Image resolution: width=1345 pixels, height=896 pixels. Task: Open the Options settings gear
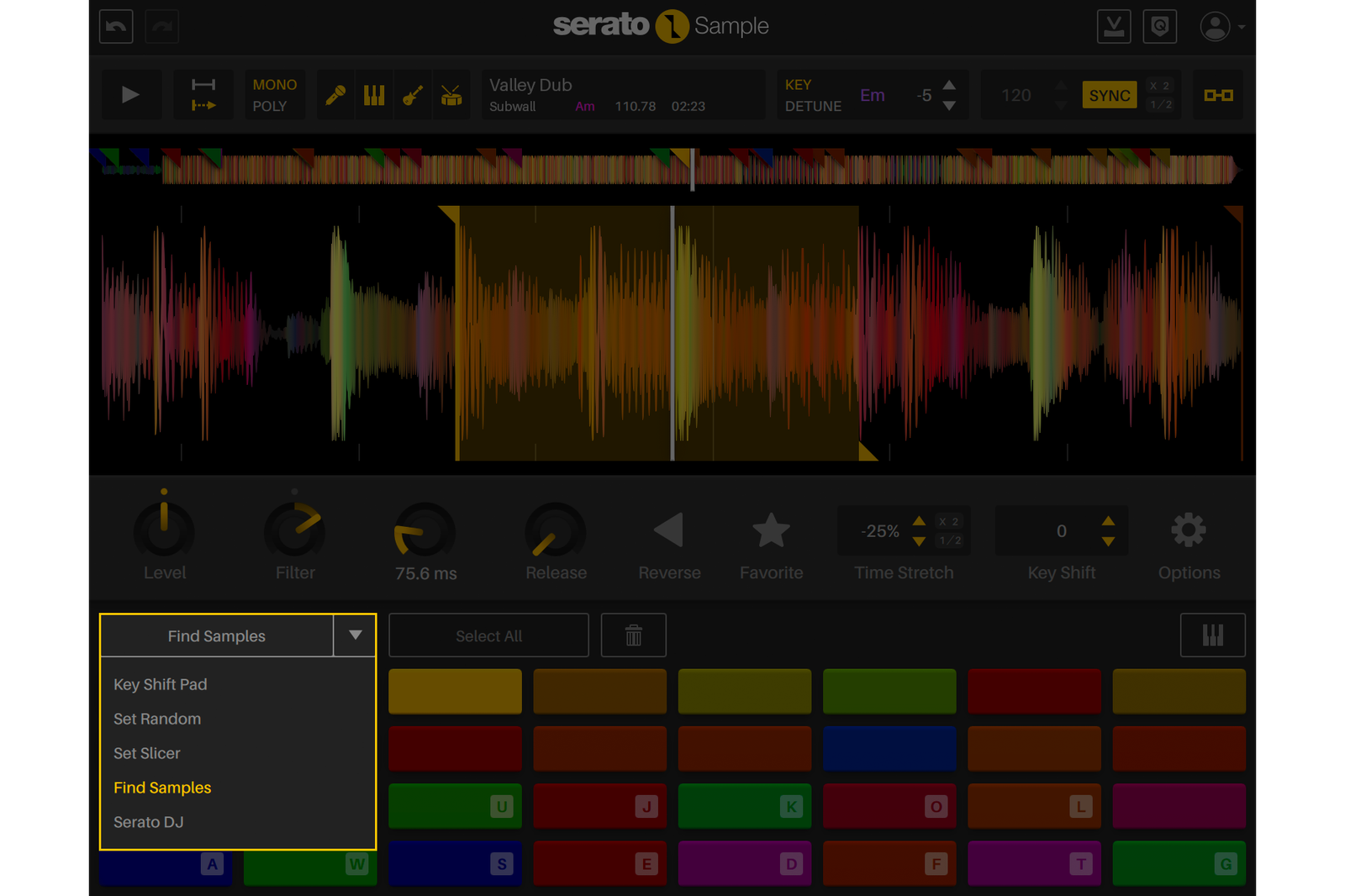1189,530
